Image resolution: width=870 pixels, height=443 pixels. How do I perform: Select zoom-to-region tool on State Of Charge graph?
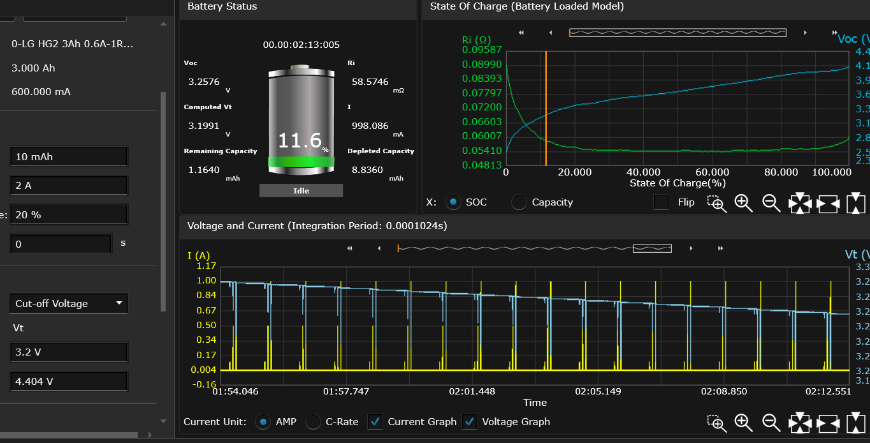click(x=716, y=204)
